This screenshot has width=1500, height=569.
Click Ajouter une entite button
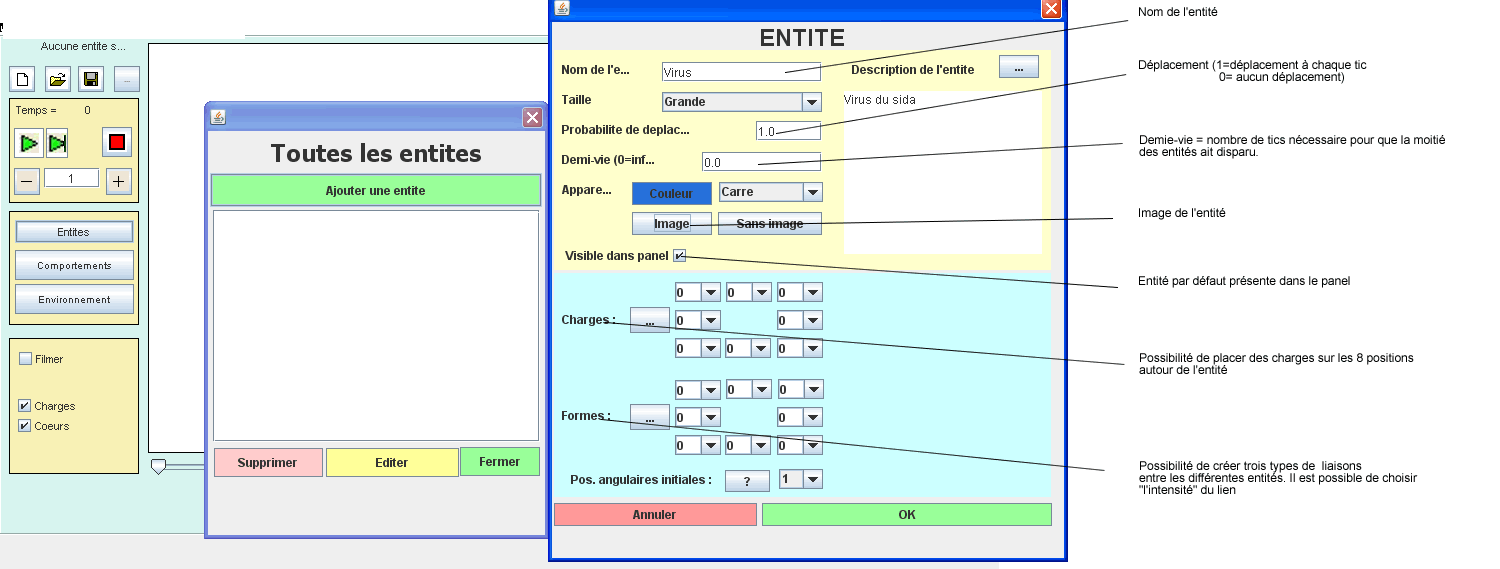pyautogui.click(x=375, y=191)
